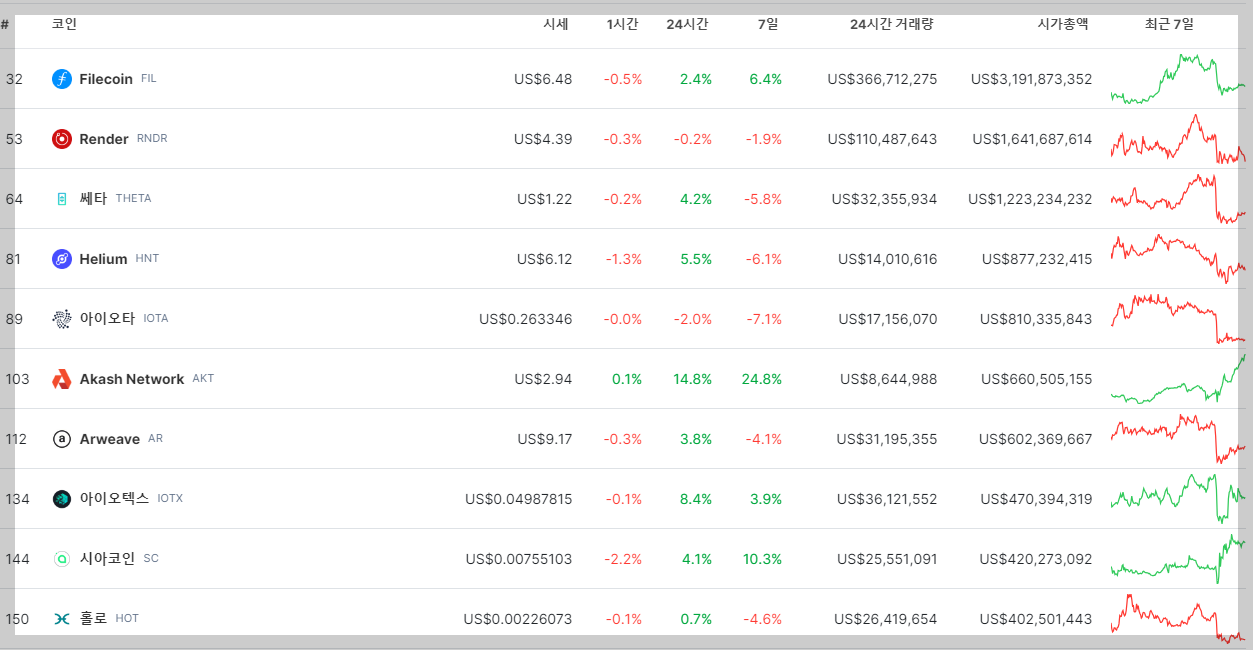Click volume US$366,712,275
Screen dimensions: 1253x650
(x=883, y=79)
